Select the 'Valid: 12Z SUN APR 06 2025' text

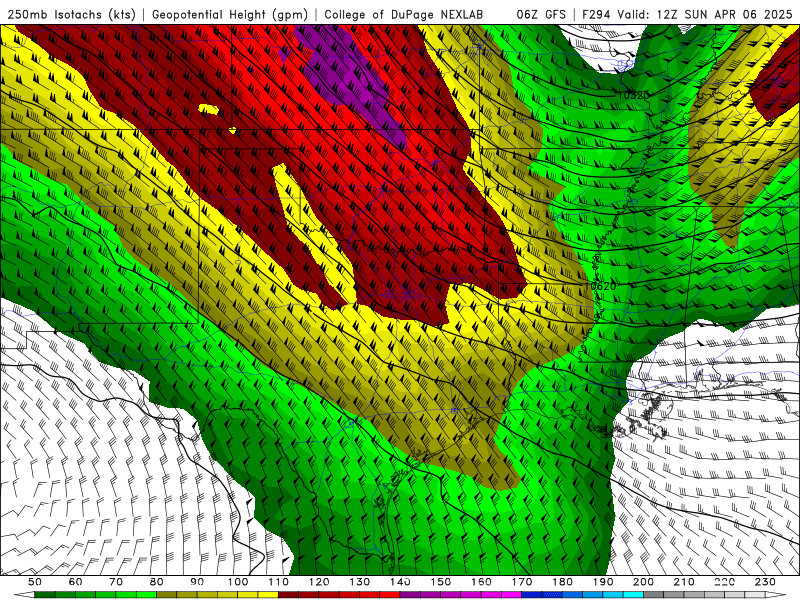(x=705, y=15)
